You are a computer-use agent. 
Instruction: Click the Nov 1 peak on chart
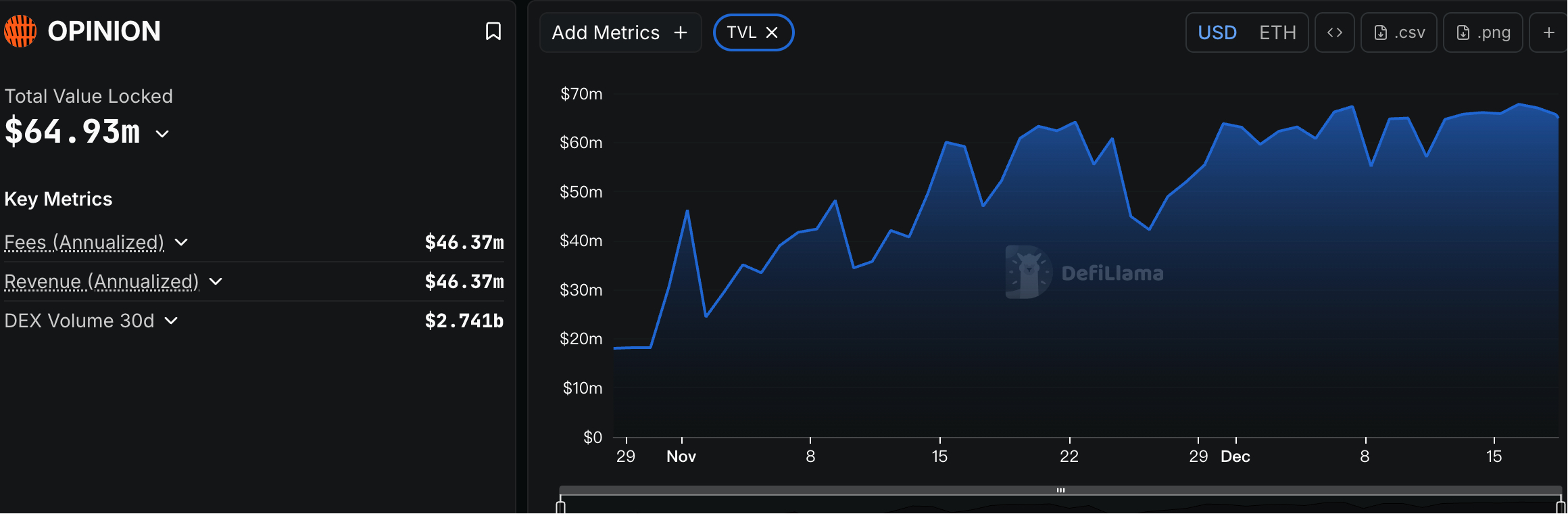[x=687, y=211]
